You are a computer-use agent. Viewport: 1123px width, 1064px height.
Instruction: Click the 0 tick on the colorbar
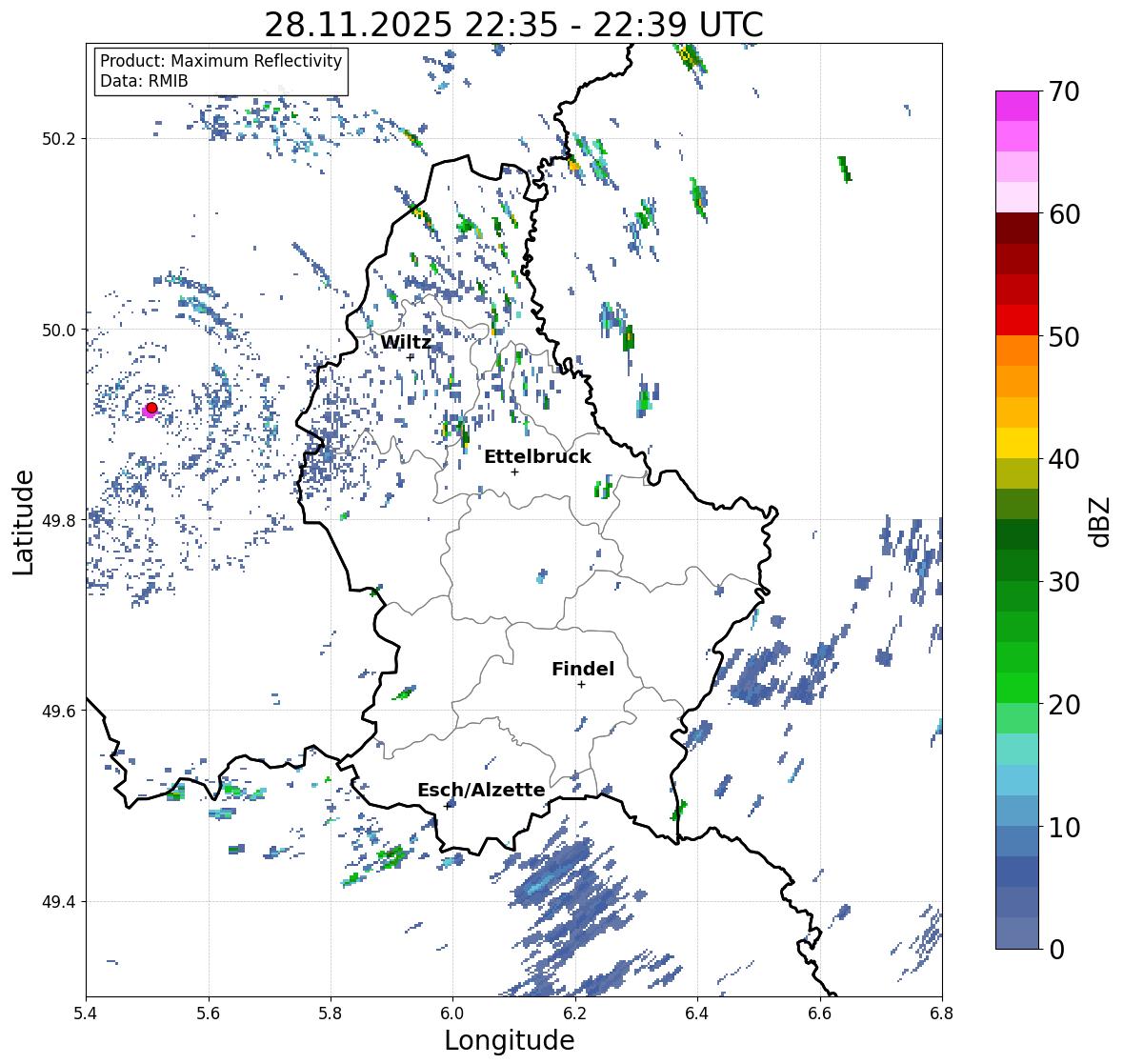(x=1056, y=950)
